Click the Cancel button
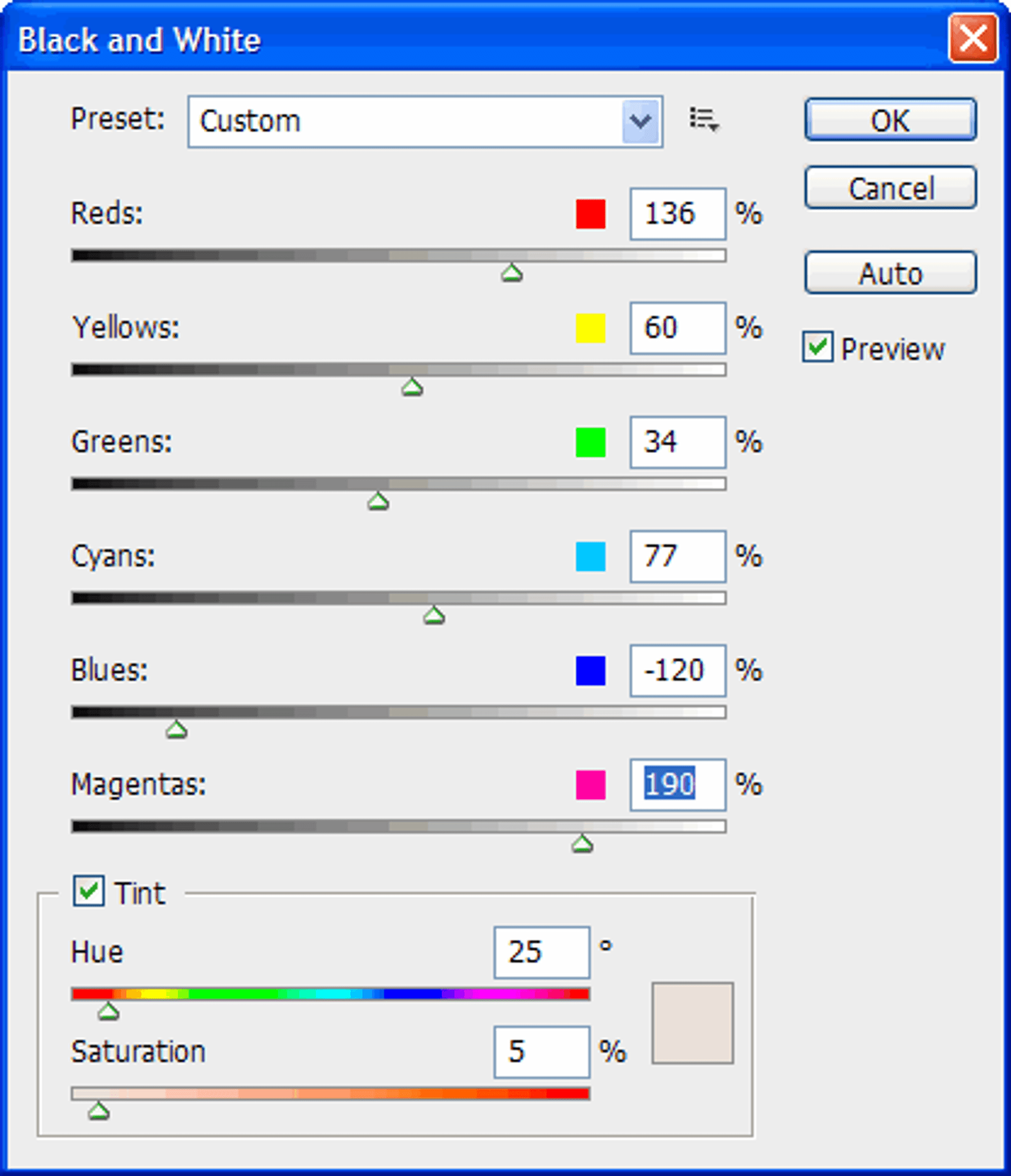Image resolution: width=1011 pixels, height=1176 pixels. [890, 187]
